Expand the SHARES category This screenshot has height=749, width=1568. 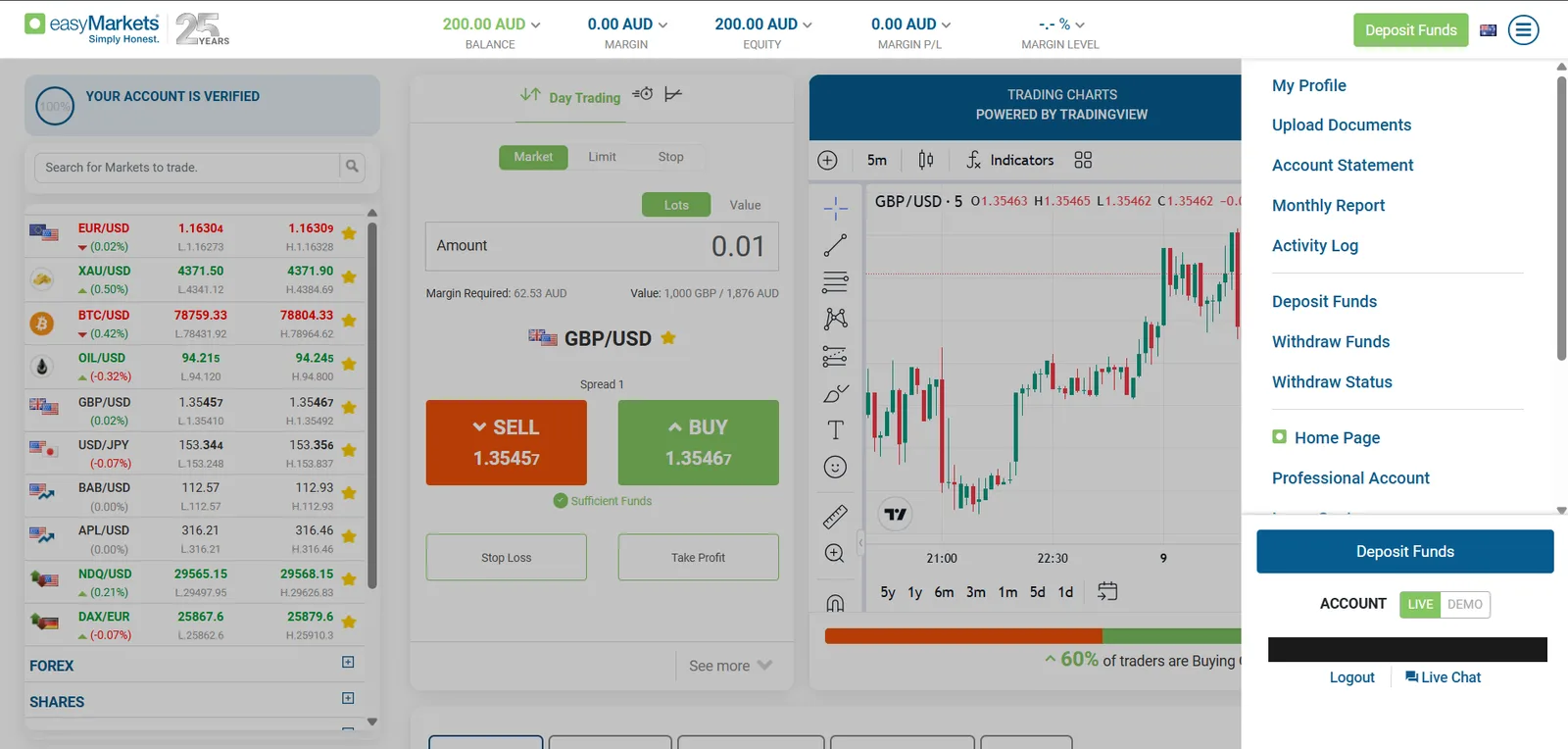click(x=348, y=698)
